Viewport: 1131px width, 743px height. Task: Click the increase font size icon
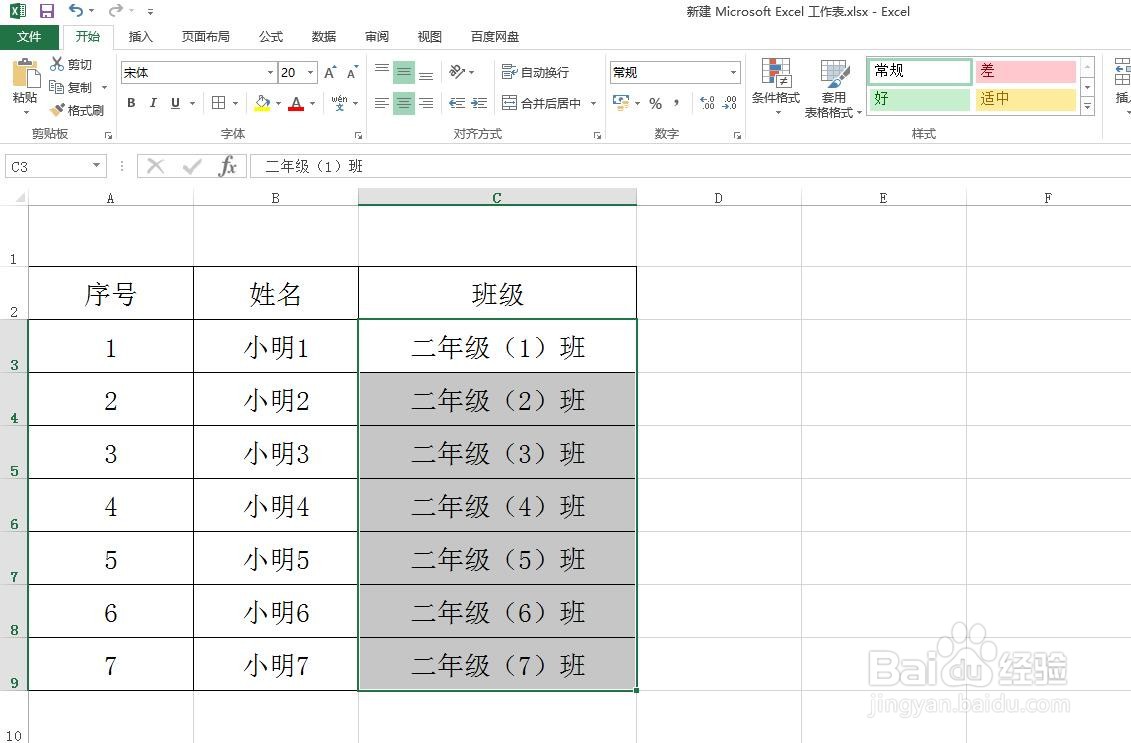[328, 72]
